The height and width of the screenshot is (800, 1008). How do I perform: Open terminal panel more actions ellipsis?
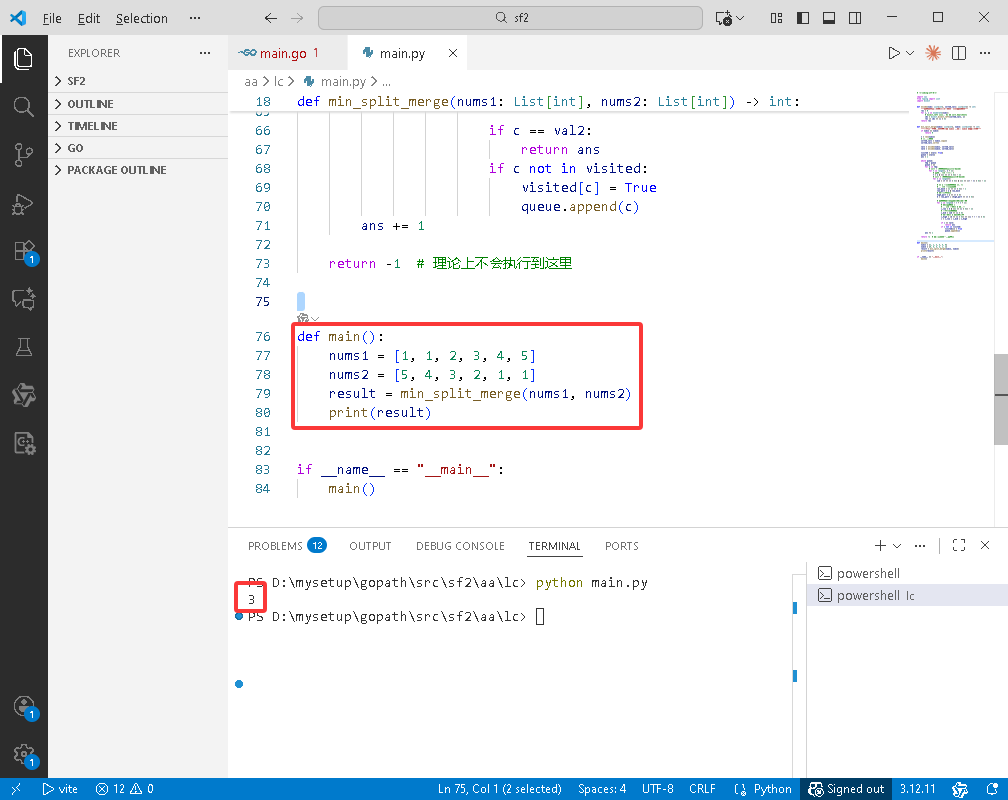[x=920, y=545]
